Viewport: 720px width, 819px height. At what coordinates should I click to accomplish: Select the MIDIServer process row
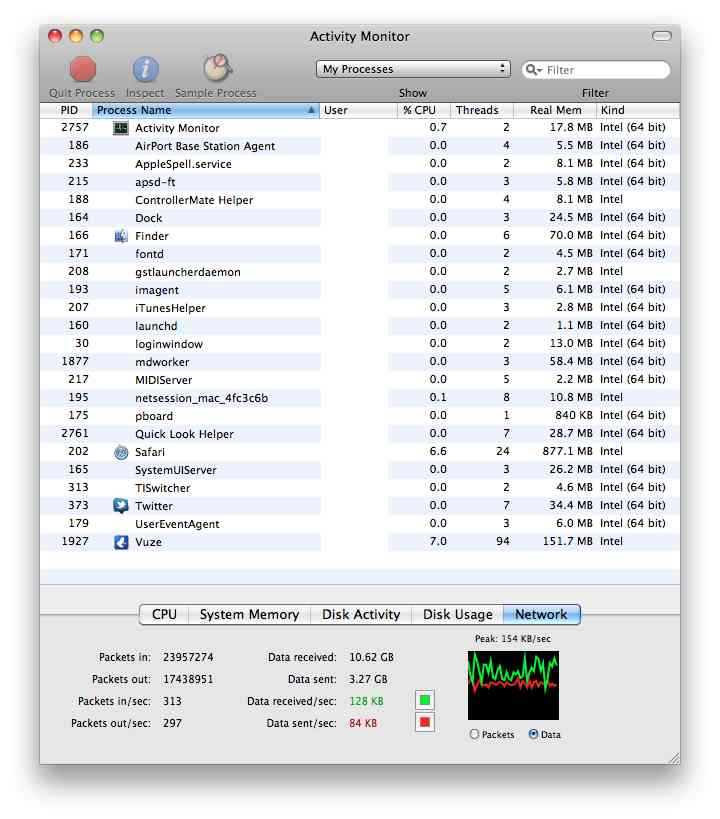360,380
